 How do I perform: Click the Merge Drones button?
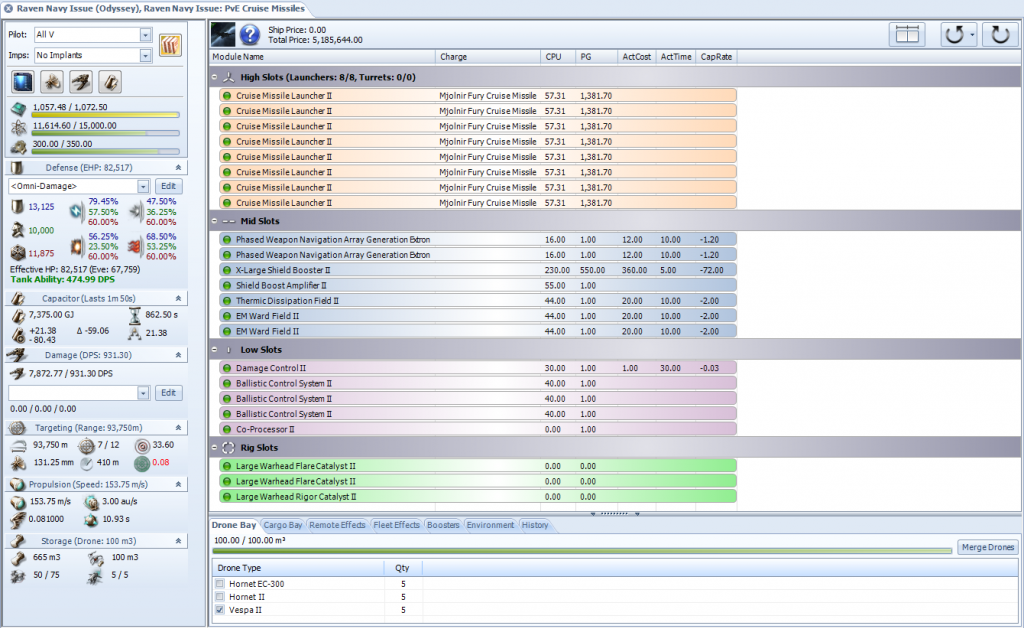click(x=987, y=548)
